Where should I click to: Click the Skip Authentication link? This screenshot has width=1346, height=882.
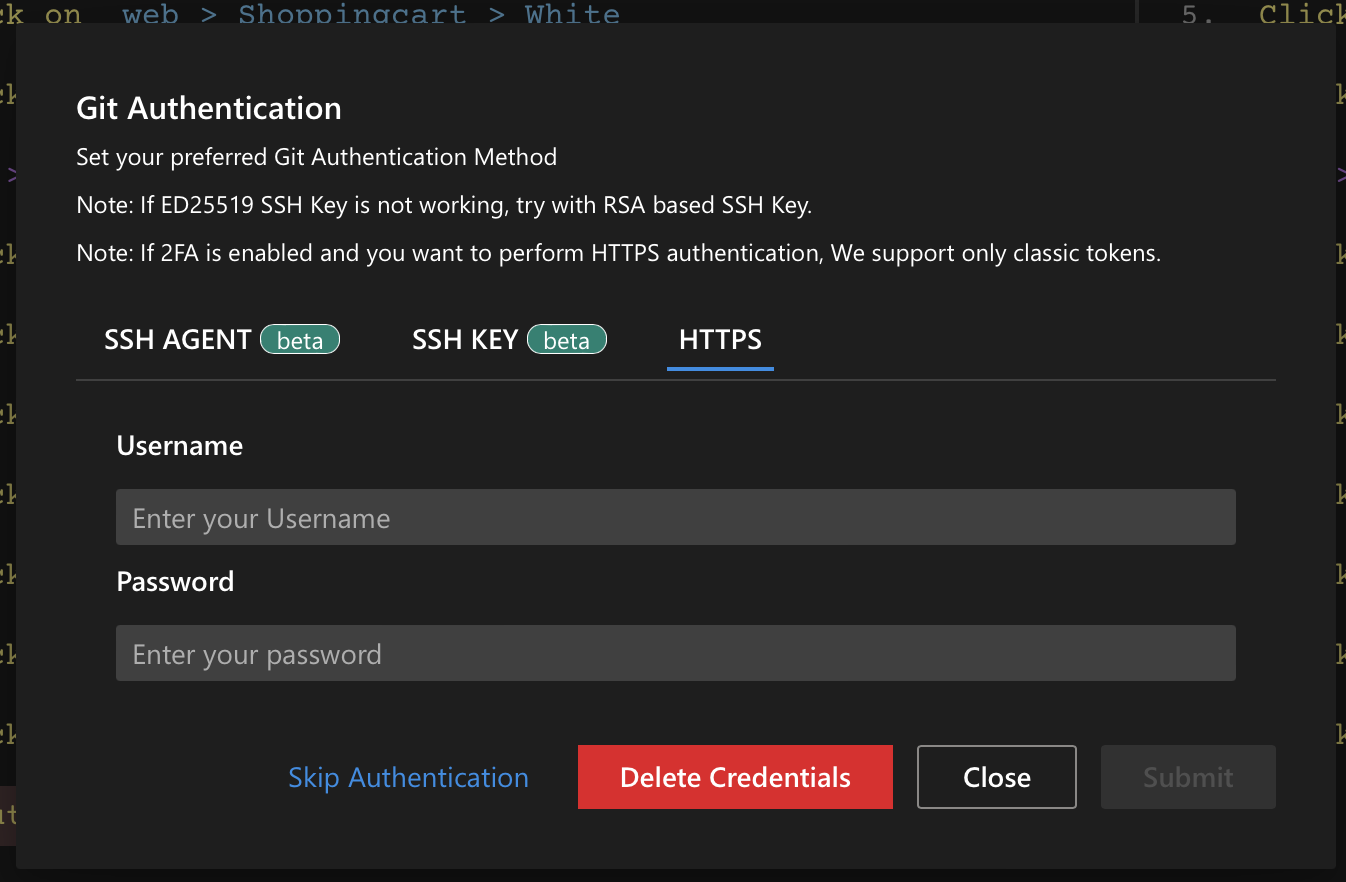(x=408, y=778)
